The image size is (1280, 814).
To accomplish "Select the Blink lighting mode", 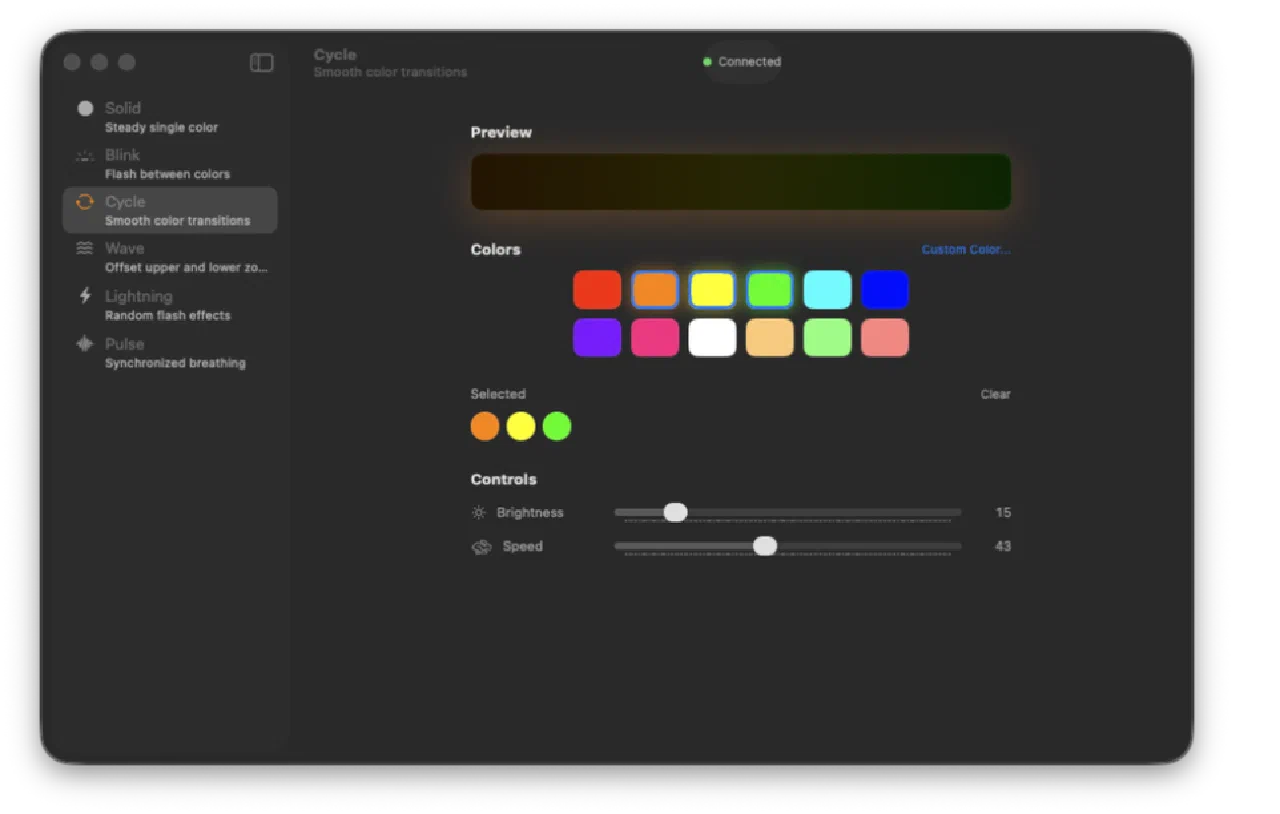I will pyautogui.click(x=170, y=164).
